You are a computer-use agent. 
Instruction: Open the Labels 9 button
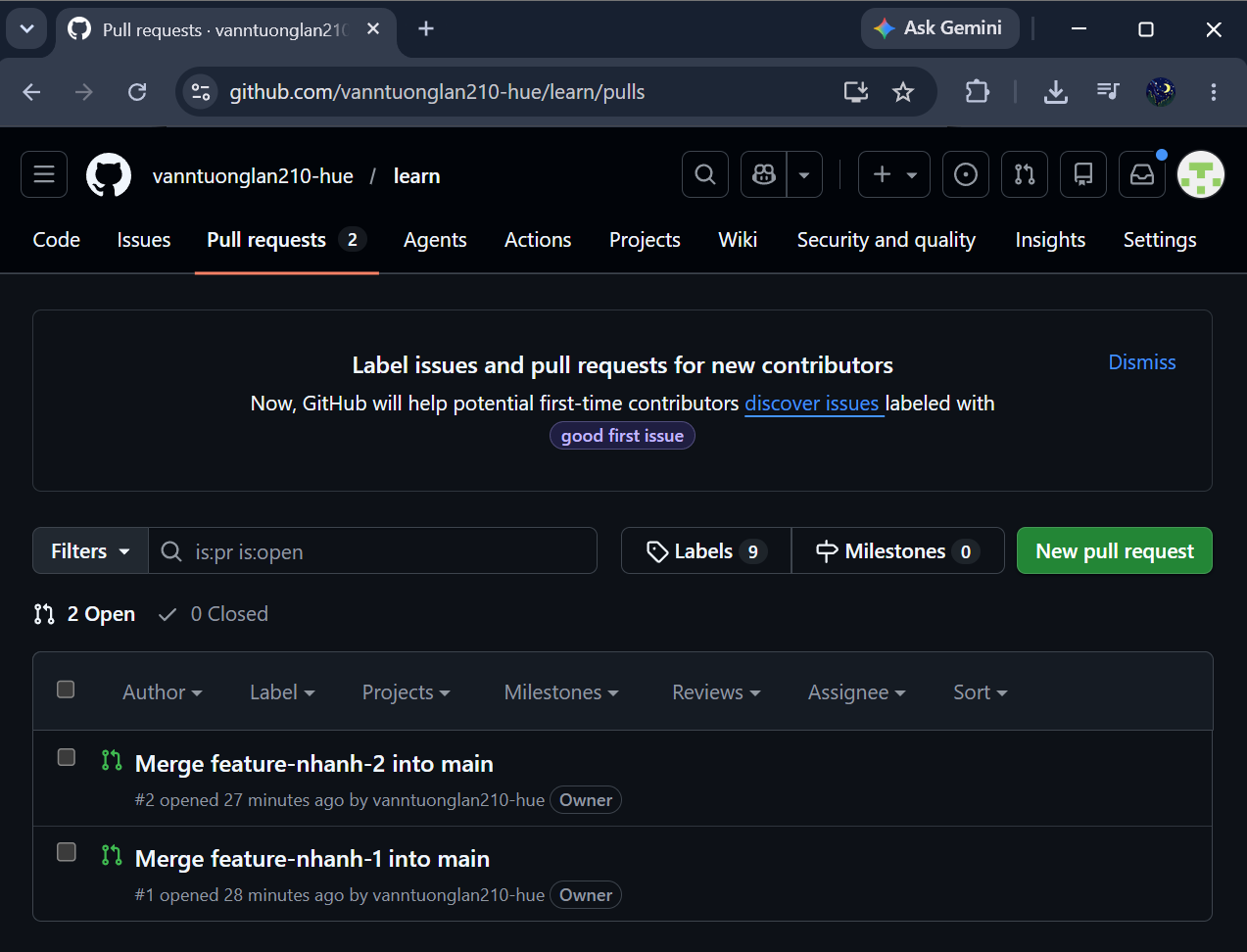tap(706, 550)
